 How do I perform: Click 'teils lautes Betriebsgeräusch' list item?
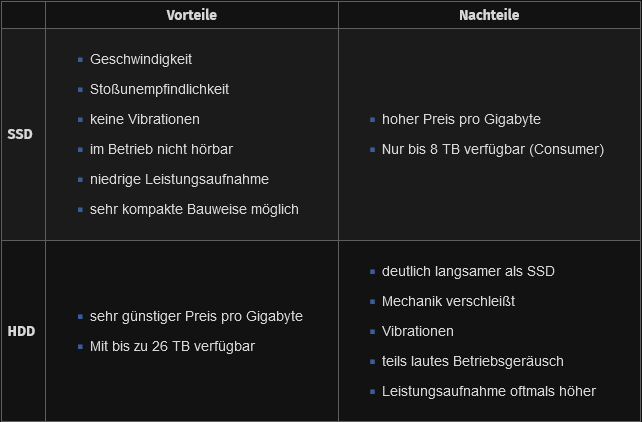point(472,361)
